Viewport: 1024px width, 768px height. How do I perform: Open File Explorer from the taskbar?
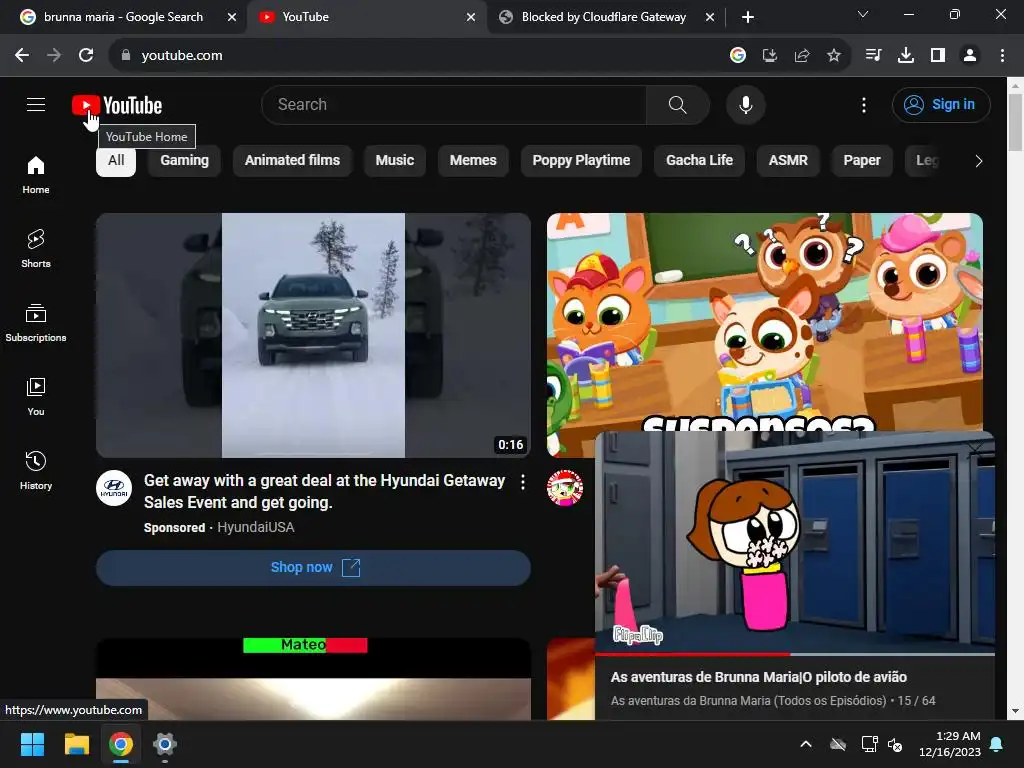(x=76, y=744)
